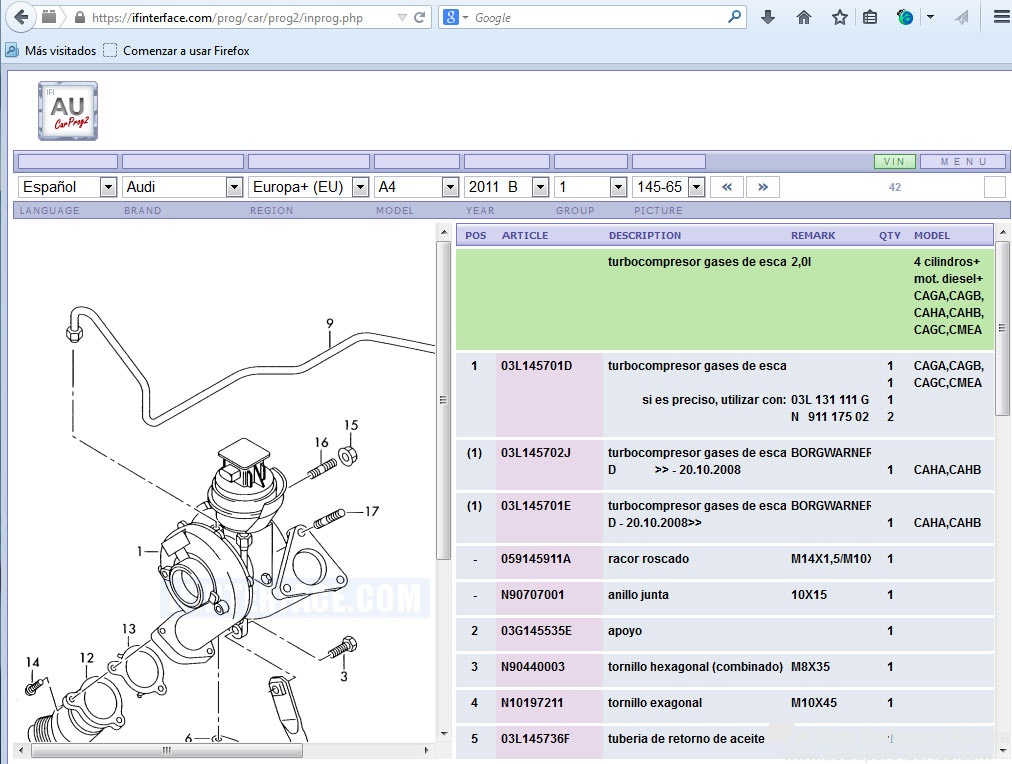Click the green turbocompresor header row
The height and width of the screenshot is (764, 1012).
[725, 299]
